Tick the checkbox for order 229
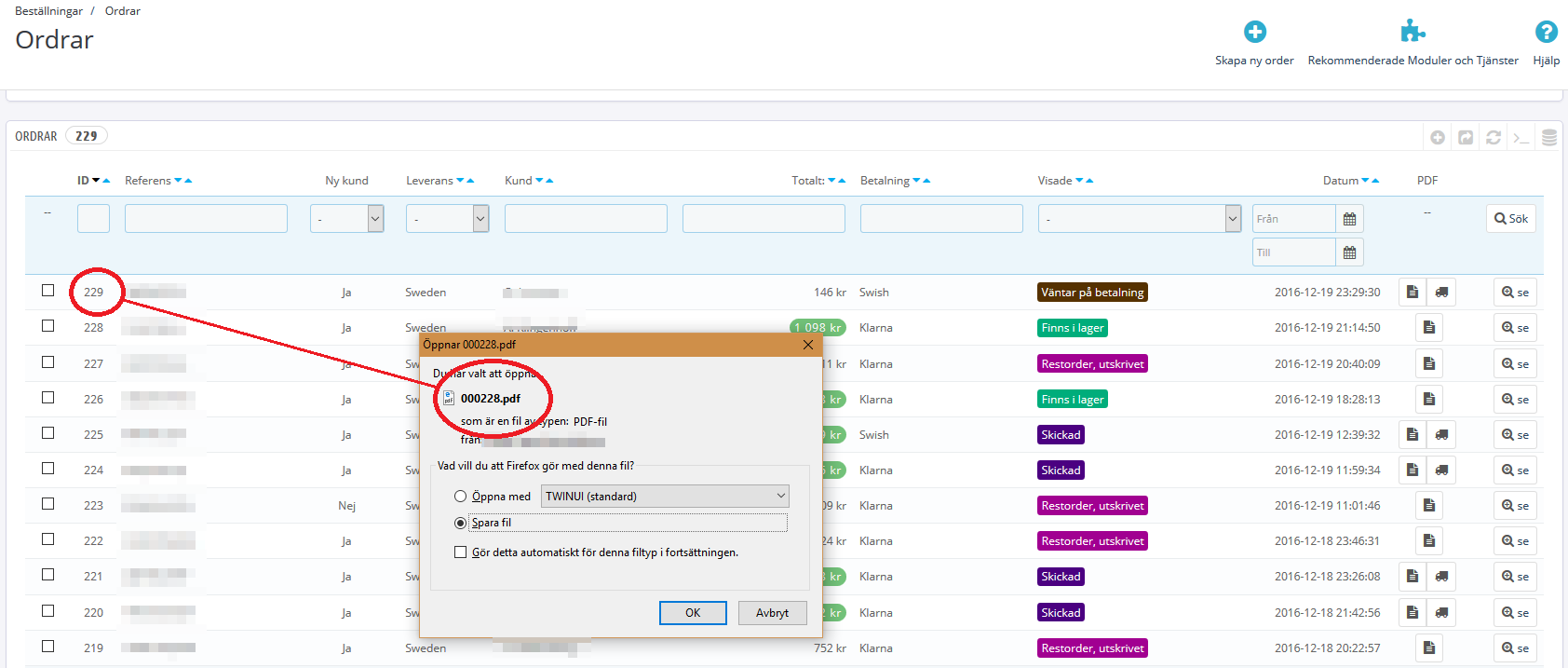The image size is (1568, 668). pyautogui.click(x=47, y=290)
